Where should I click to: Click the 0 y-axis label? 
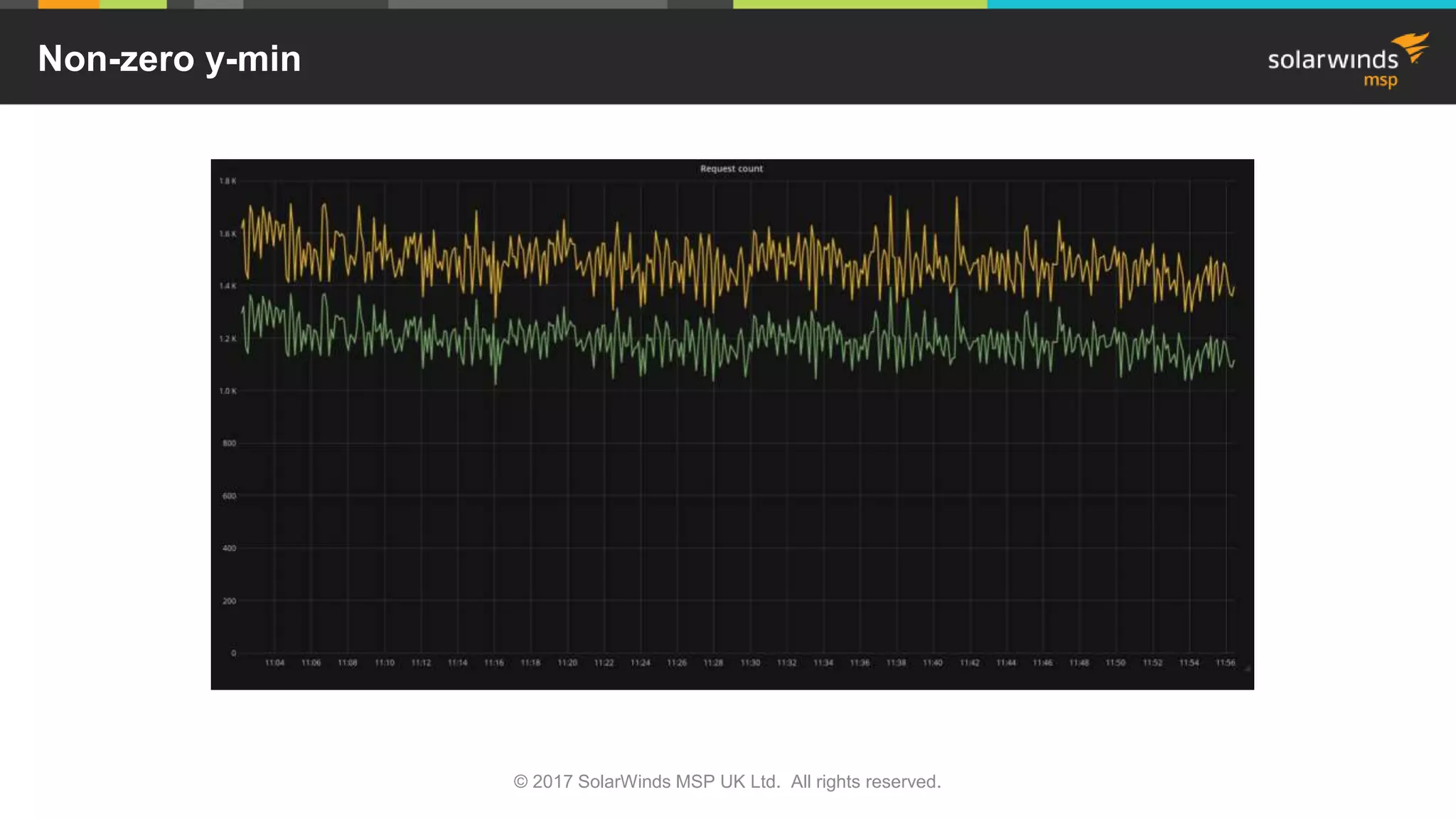[233, 653]
